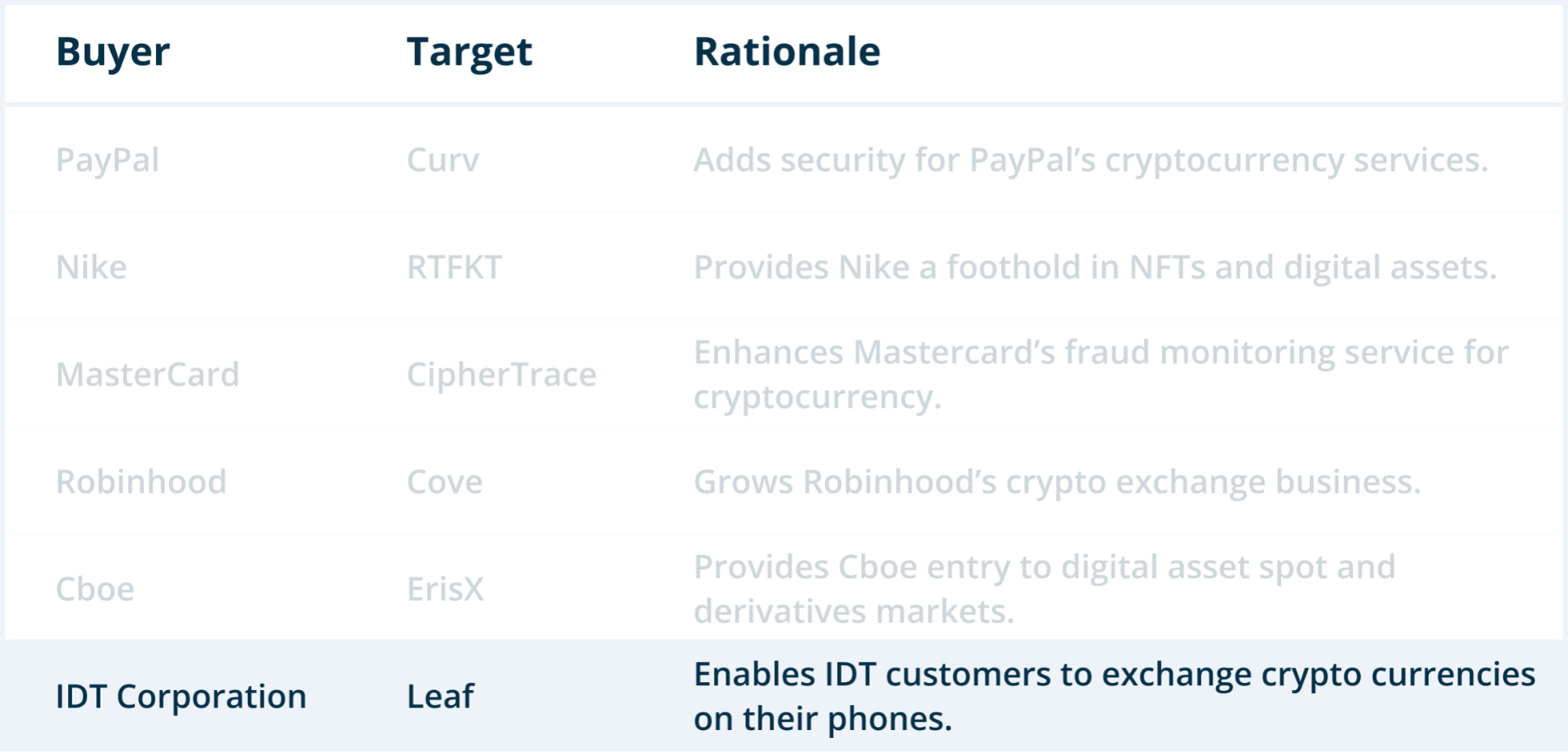This screenshot has height=752, width=1568.
Task: Click the Leaf target cell
Action: click(440, 696)
